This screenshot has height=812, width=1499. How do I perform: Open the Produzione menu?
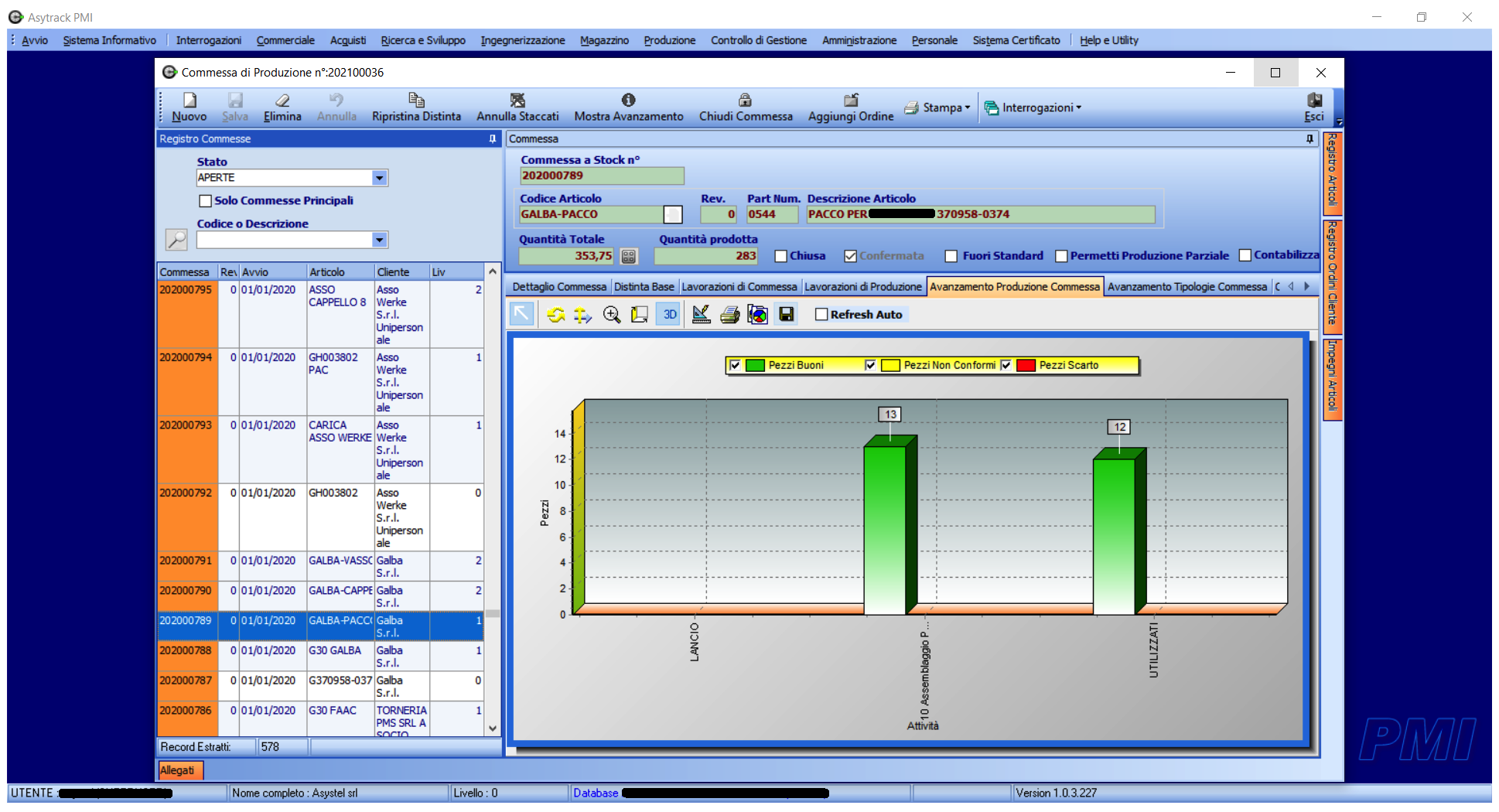(670, 40)
